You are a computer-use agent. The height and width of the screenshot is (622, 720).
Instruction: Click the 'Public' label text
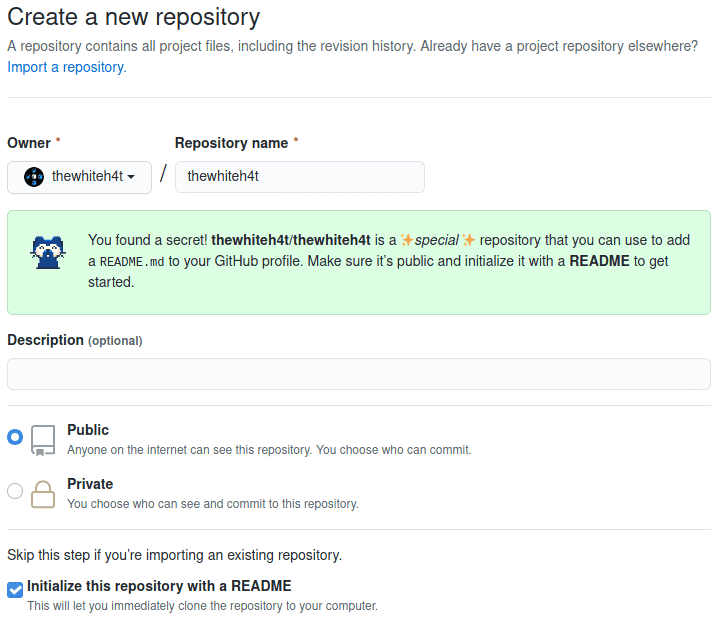click(x=88, y=430)
